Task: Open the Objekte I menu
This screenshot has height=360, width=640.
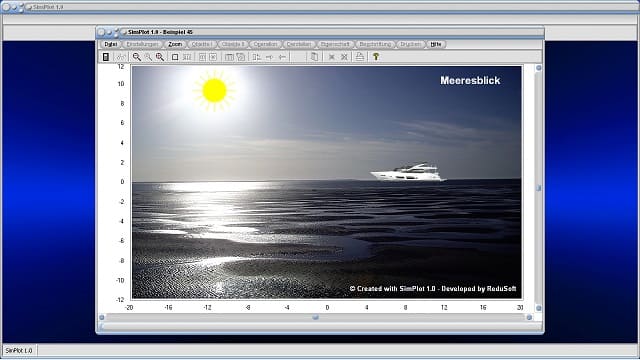Action: tap(202, 44)
